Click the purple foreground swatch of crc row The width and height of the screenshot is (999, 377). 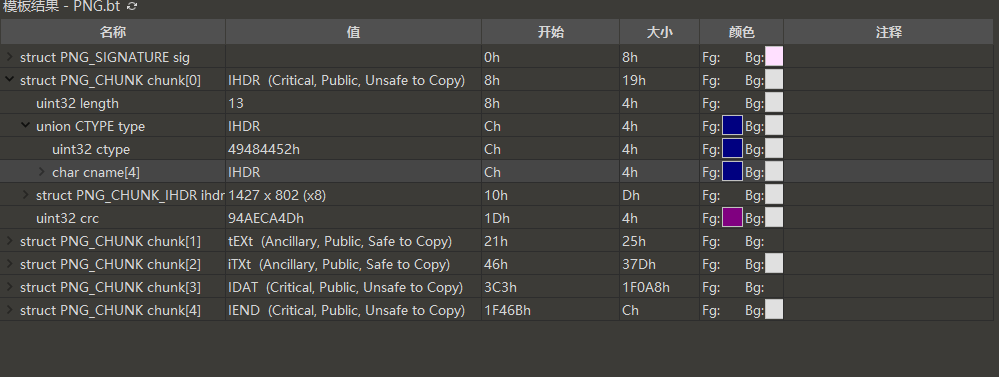coord(733,218)
